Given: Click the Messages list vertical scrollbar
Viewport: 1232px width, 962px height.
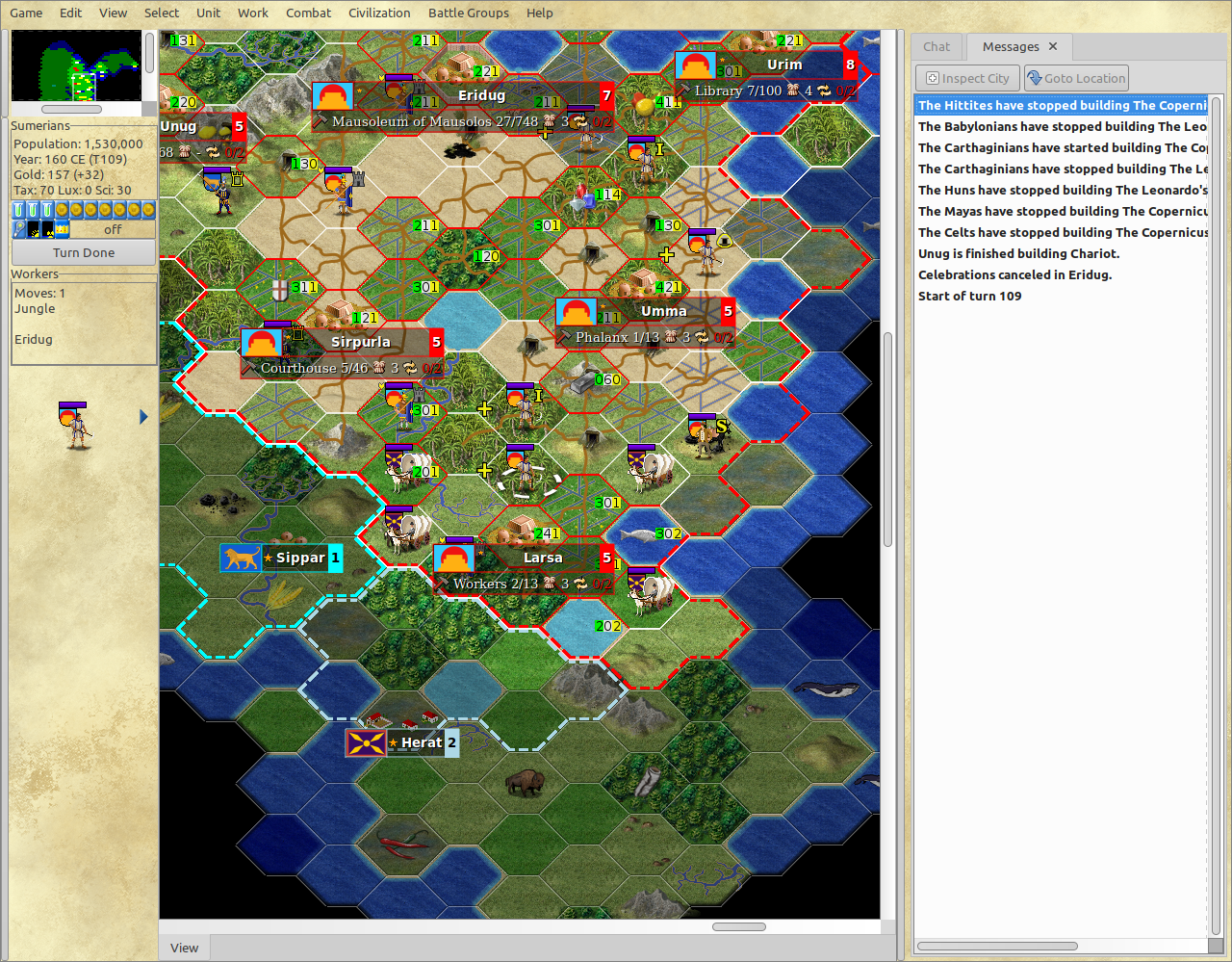Looking at the screenshot, I should 1216,515.
